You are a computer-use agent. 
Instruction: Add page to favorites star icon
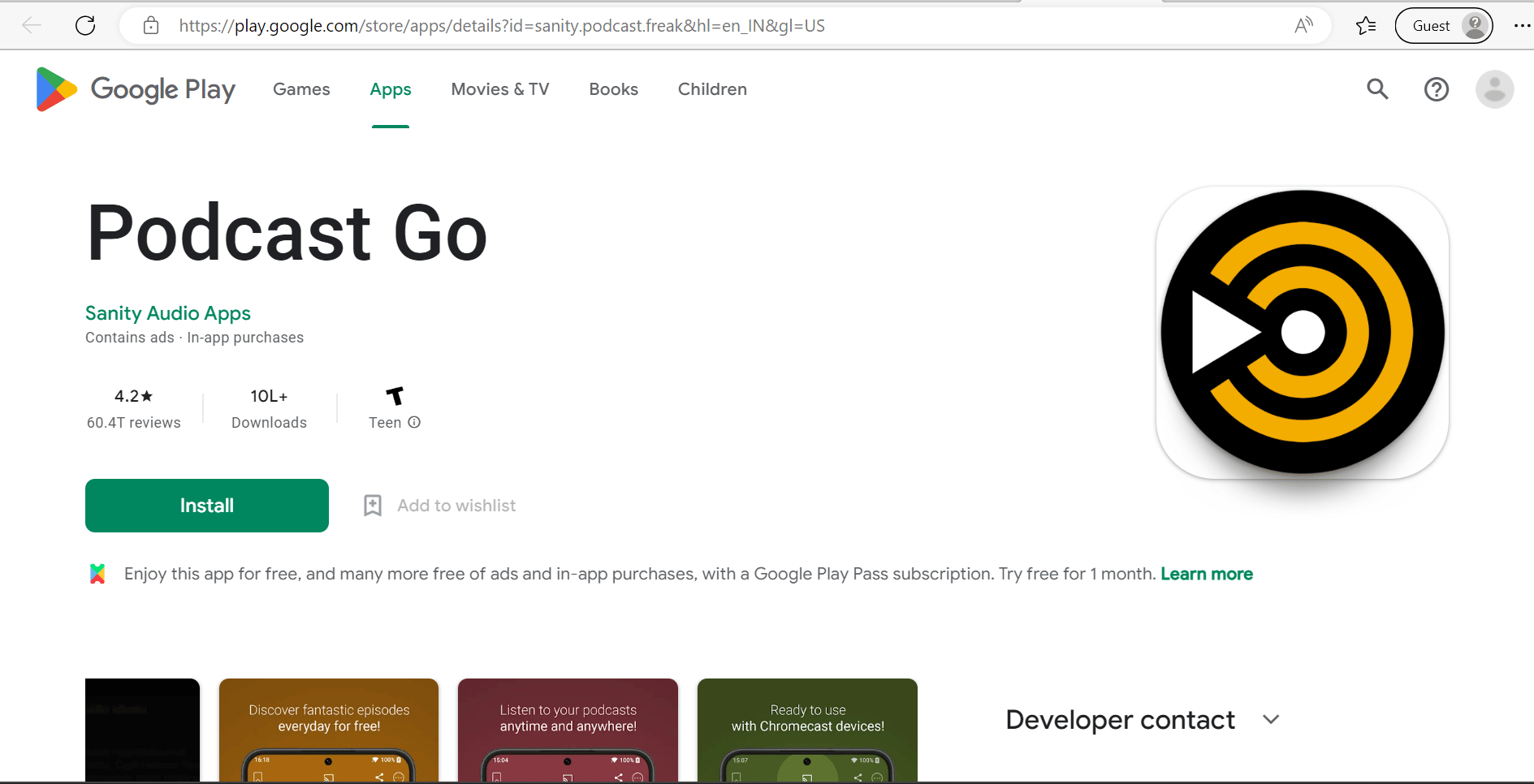1365,26
